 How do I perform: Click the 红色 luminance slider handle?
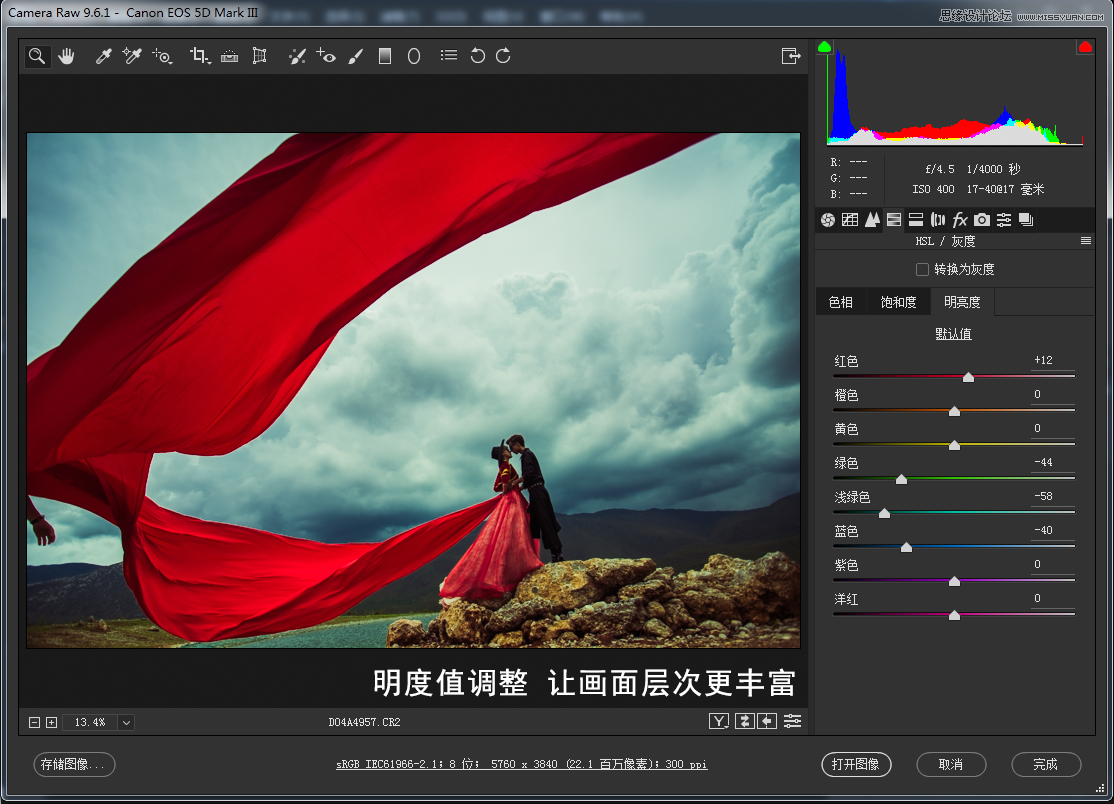tap(968, 377)
